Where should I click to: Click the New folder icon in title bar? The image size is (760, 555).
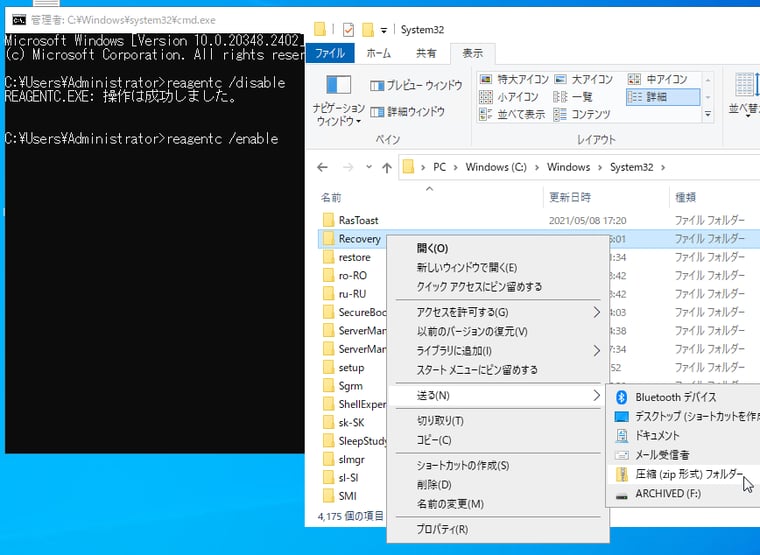tap(368, 30)
